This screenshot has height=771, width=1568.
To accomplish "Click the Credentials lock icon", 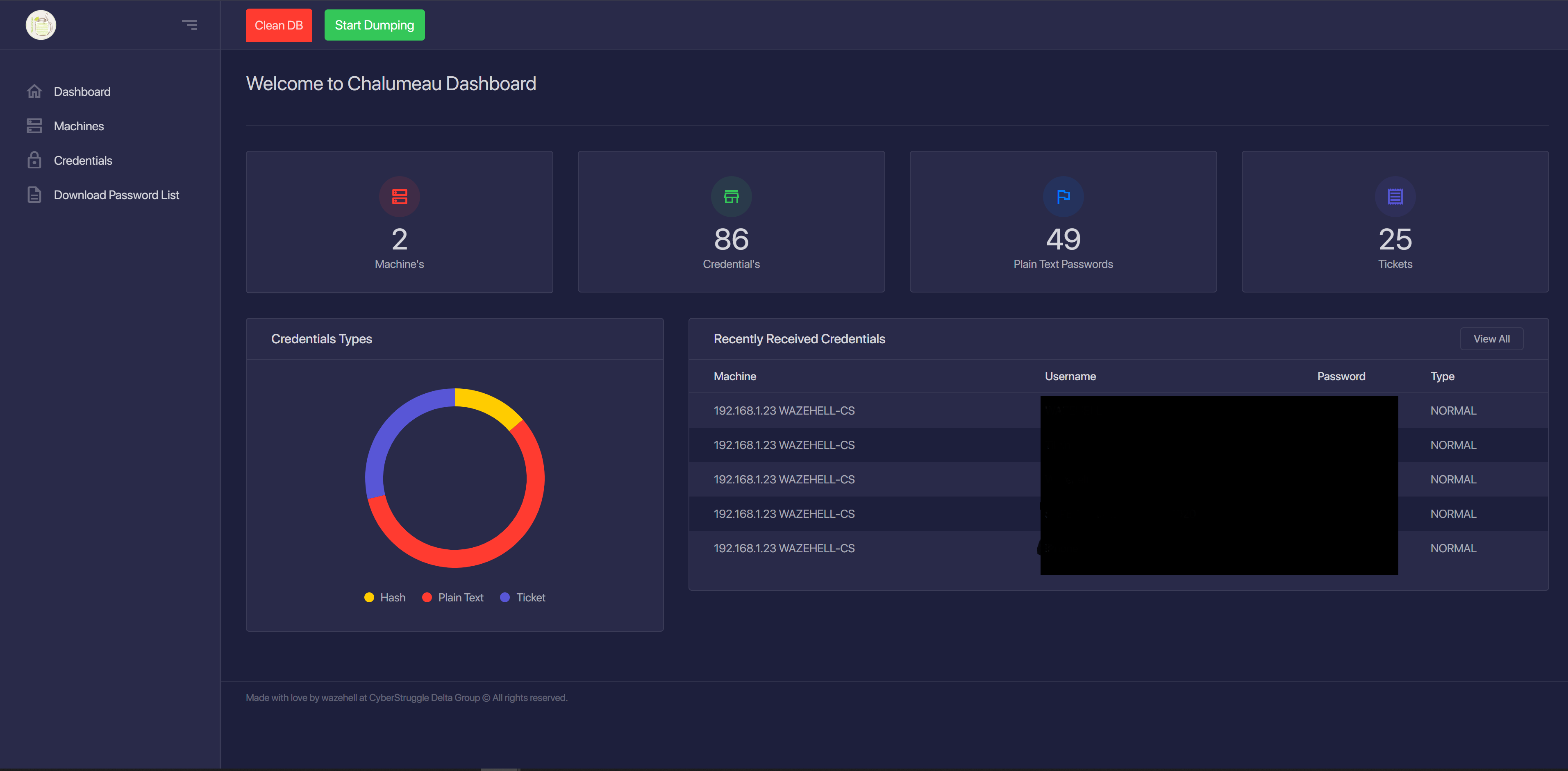I will click(x=34, y=160).
